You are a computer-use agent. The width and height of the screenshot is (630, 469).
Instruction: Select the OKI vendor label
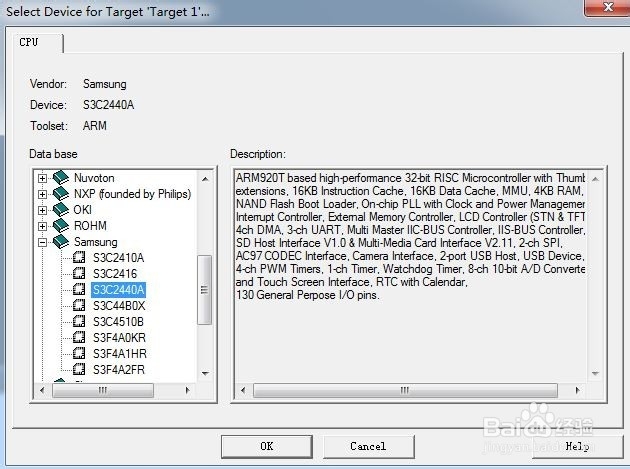[x=83, y=210]
